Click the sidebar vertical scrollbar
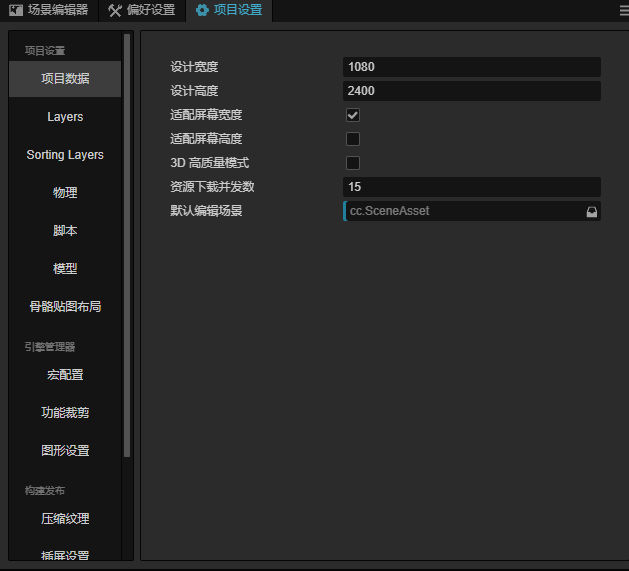Image resolution: width=629 pixels, height=571 pixels. [x=127, y=245]
